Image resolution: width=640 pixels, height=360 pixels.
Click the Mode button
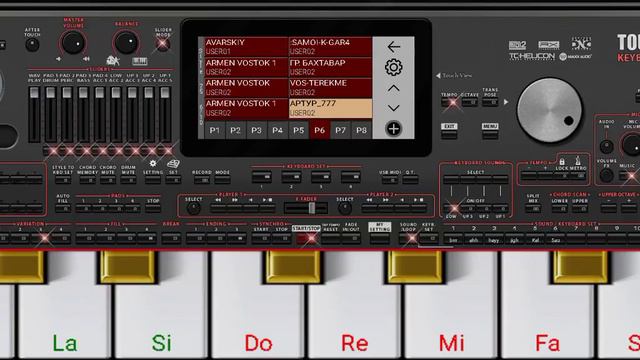tap(222, 180)
